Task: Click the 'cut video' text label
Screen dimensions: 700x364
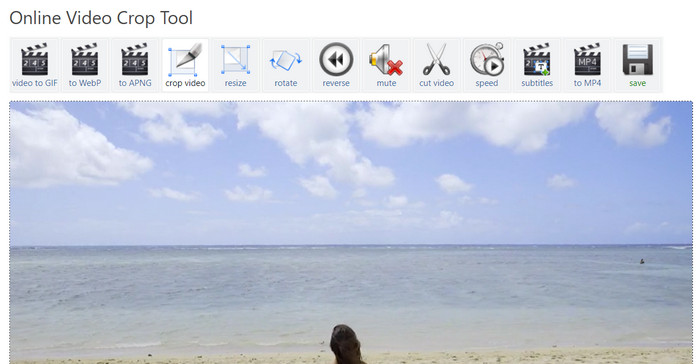Action: [437, 83]
